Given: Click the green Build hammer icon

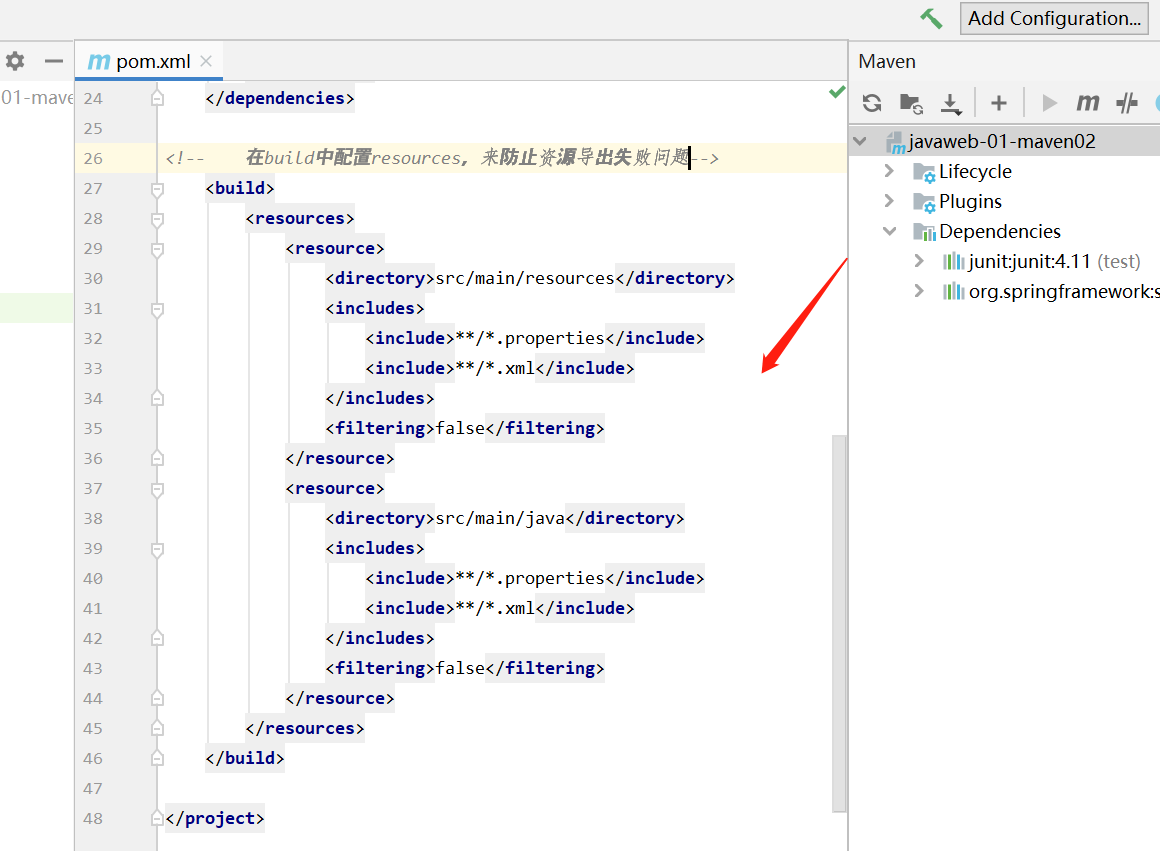Looking at the screenshot, I should click(x=931, y=18).
